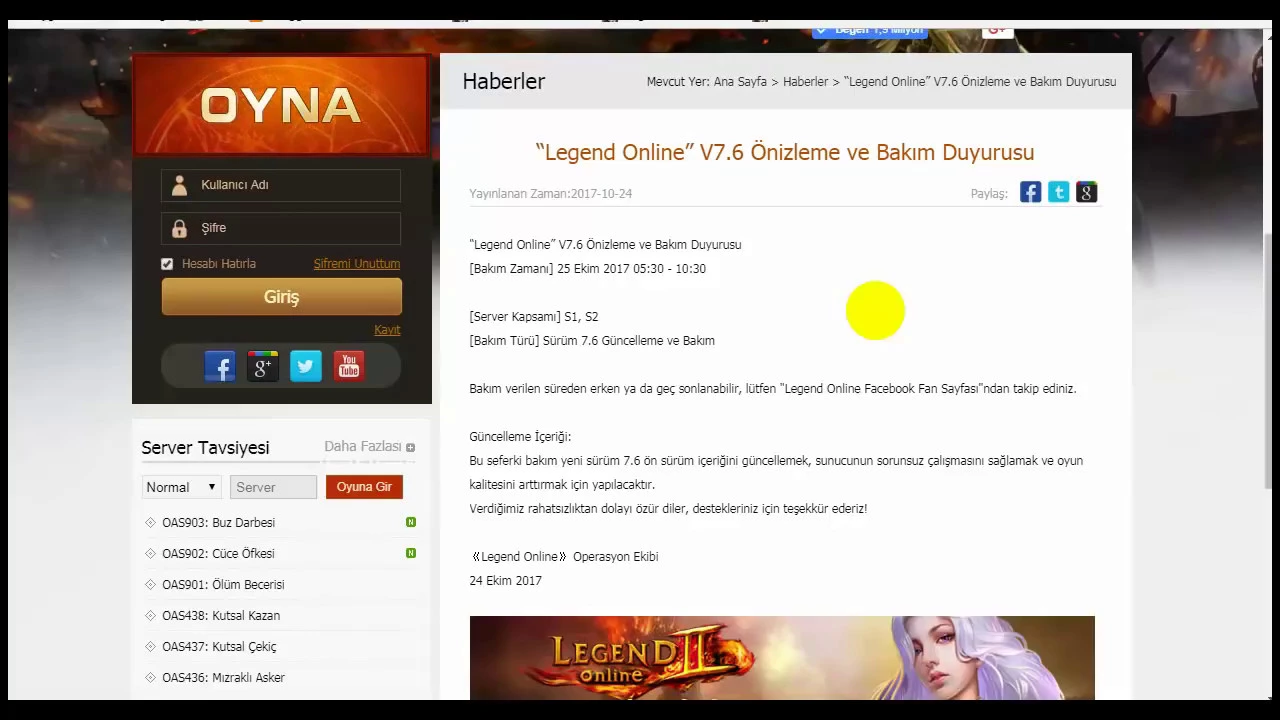
Task: Click the Haberler section heading
Action: 503,82
